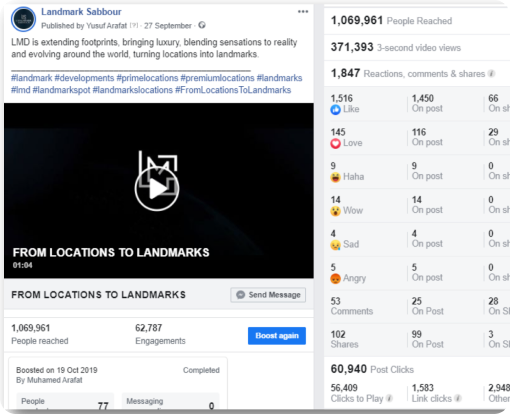This screenshot has width=510, height=414.
Task: Select the 60,940 Post Clicks stat
Action: coord(372,369)
